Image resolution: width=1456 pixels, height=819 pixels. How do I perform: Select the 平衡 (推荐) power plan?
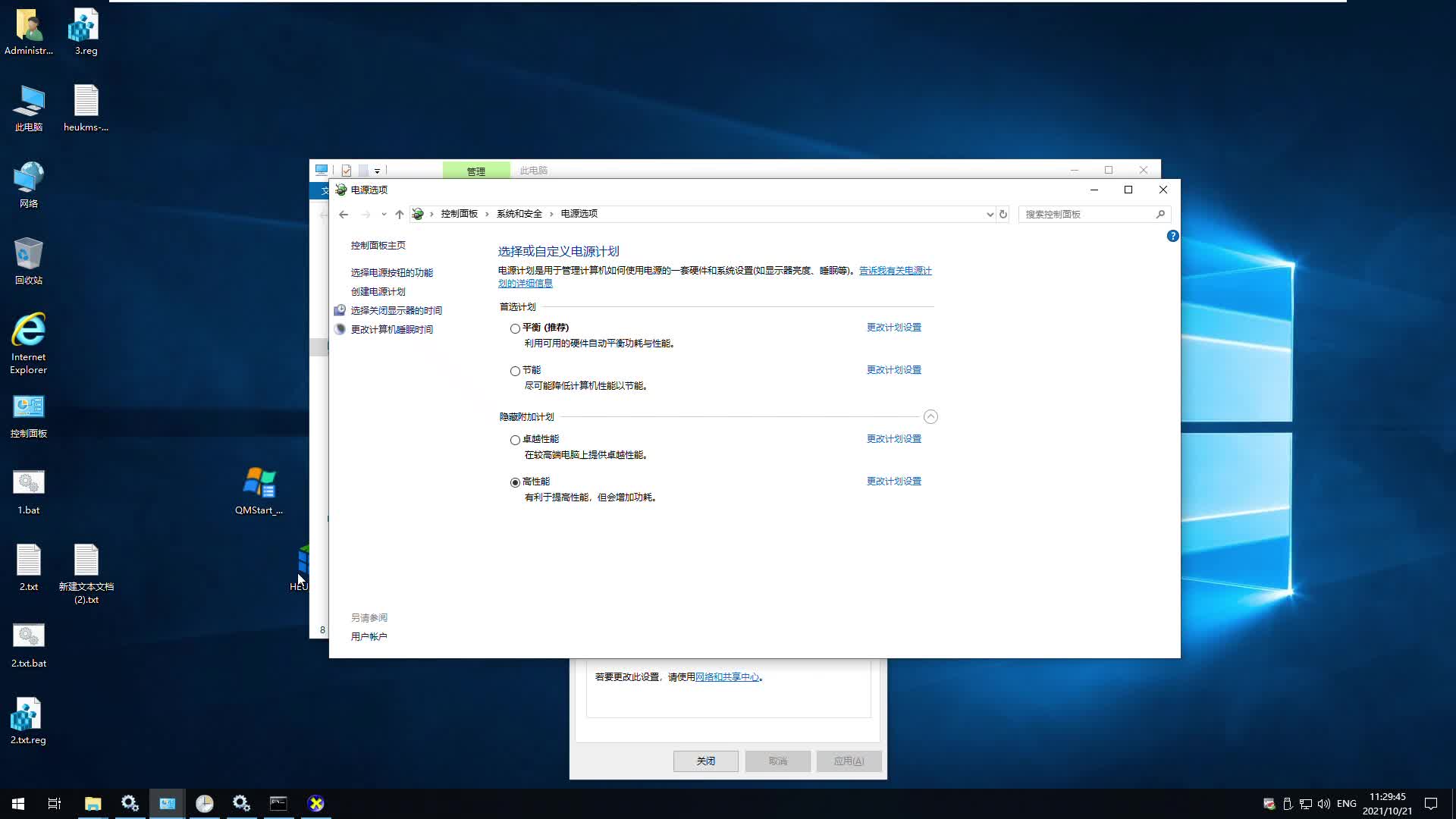(x=515, y=328)
